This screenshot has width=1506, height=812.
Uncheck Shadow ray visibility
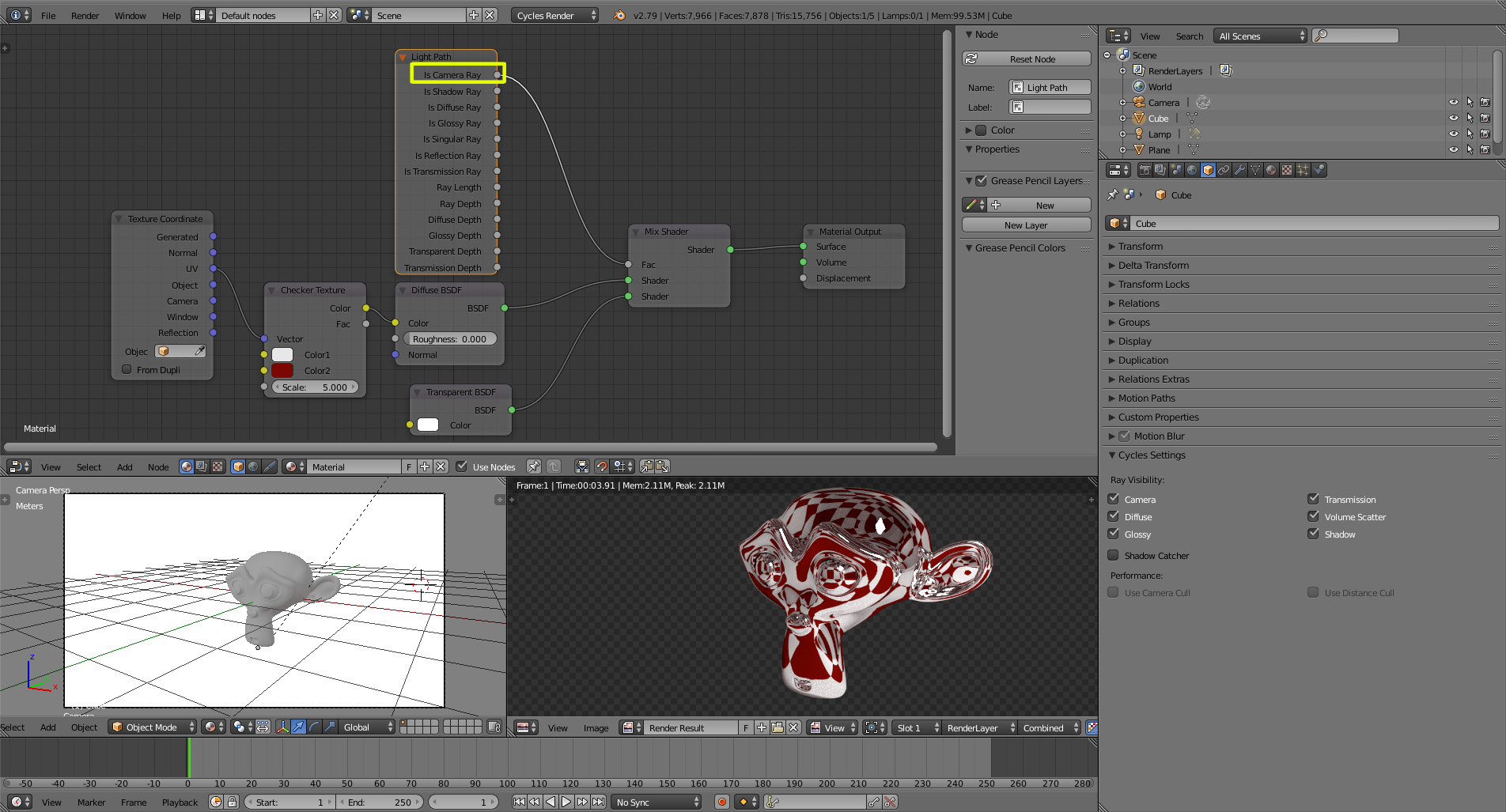(x=1313, y=534)
